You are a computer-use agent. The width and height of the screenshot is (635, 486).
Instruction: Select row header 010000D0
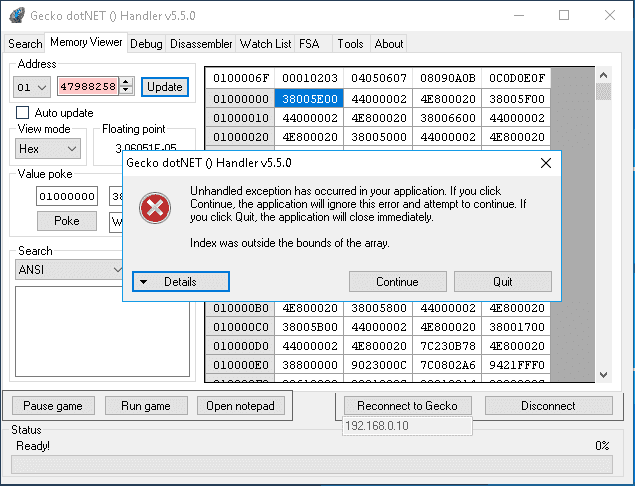(x=241, y=345)
